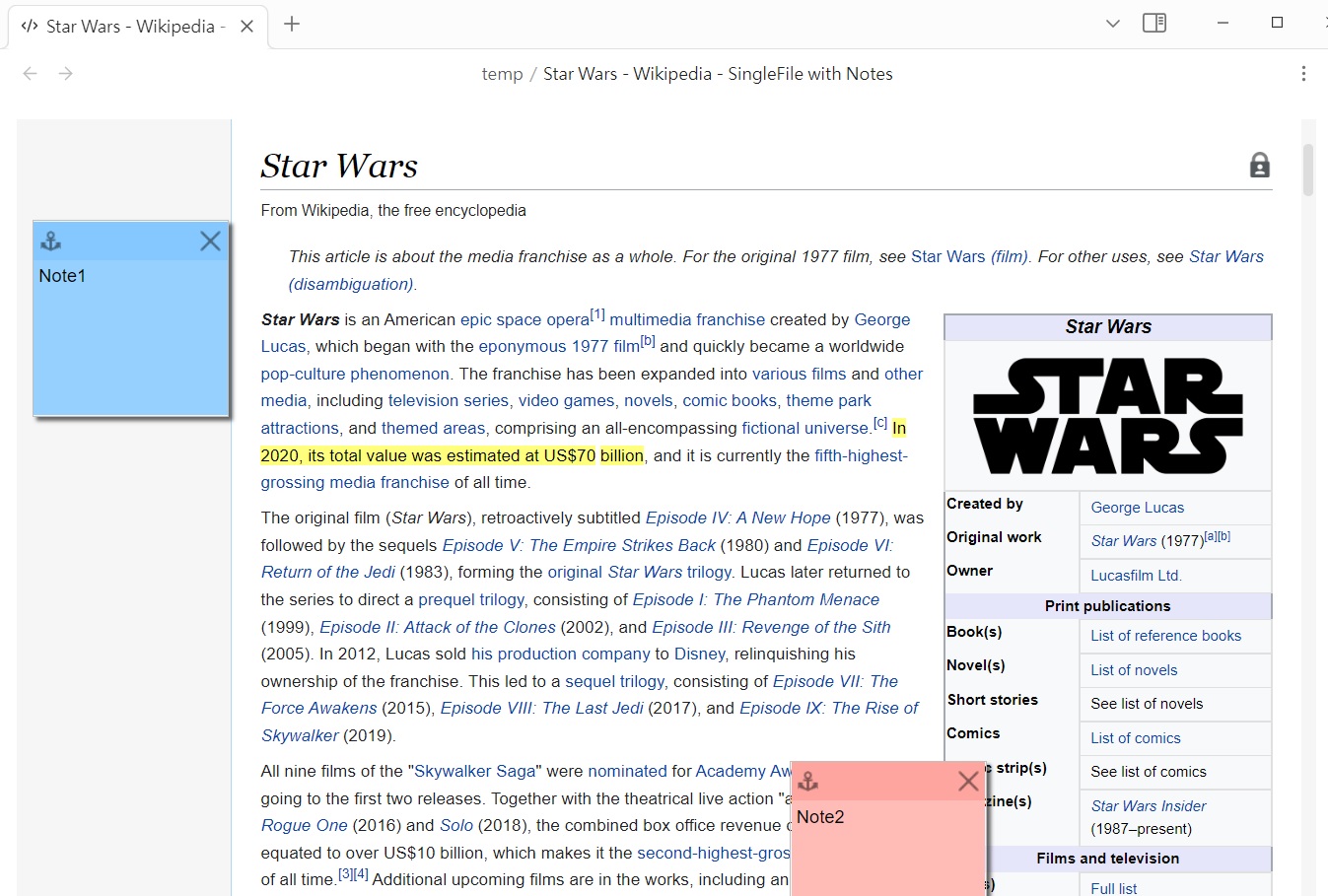Open the Rogue One link

[305, 825]
